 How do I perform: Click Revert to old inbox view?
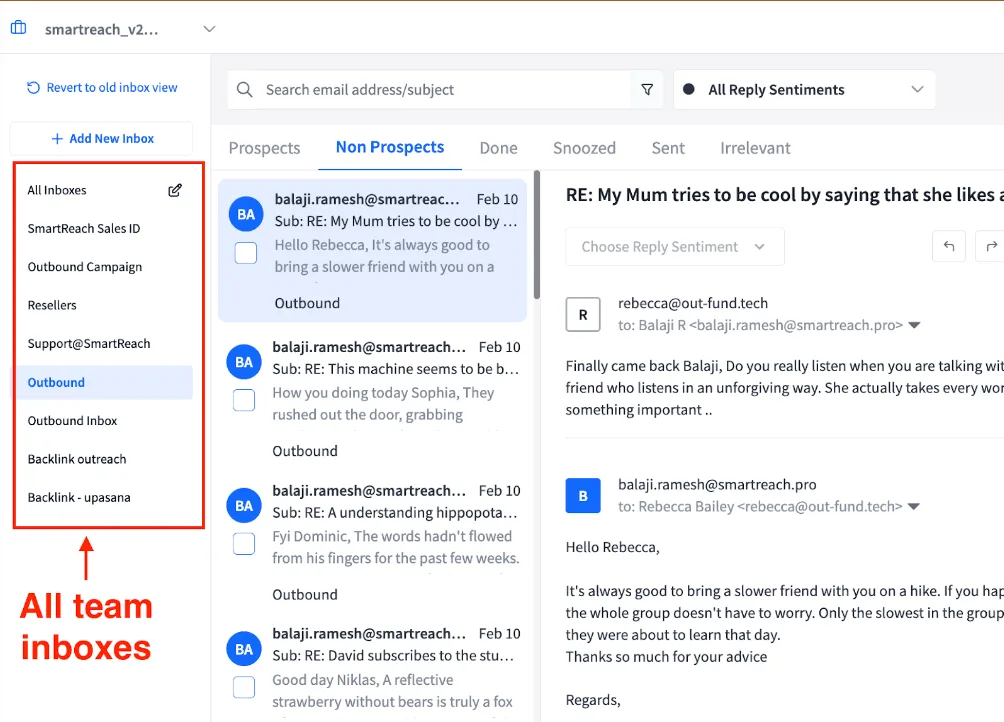coord(109,87)
